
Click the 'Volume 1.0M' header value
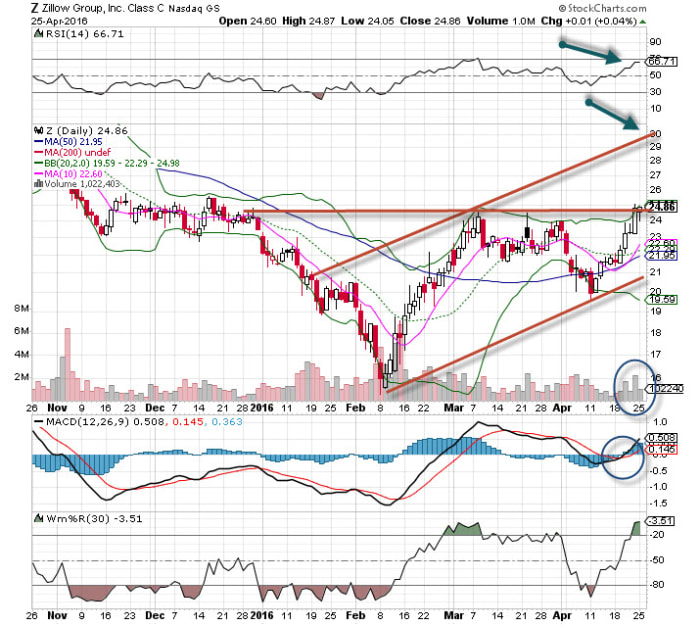pos(501,21)
